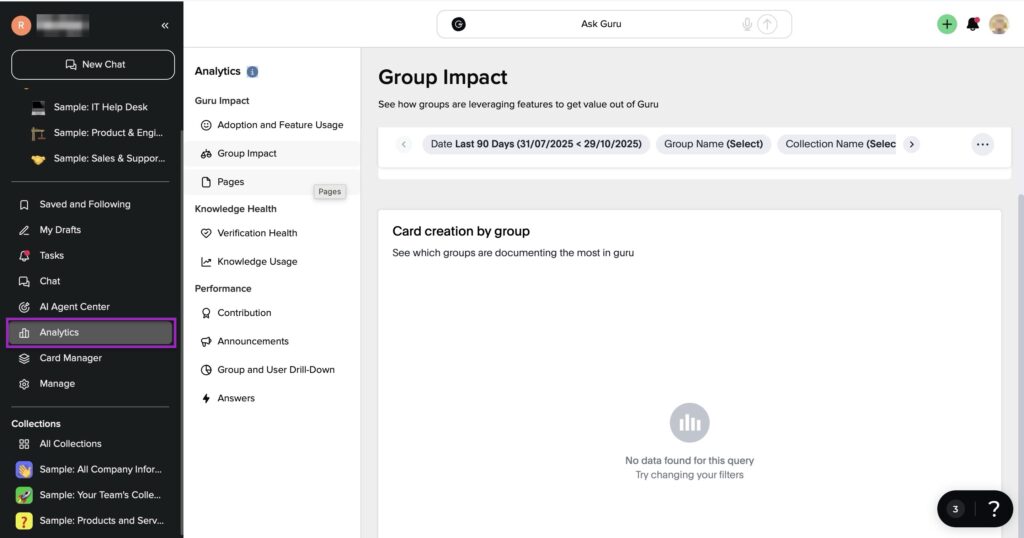Show next filters with right chevron

coord(912,144)
